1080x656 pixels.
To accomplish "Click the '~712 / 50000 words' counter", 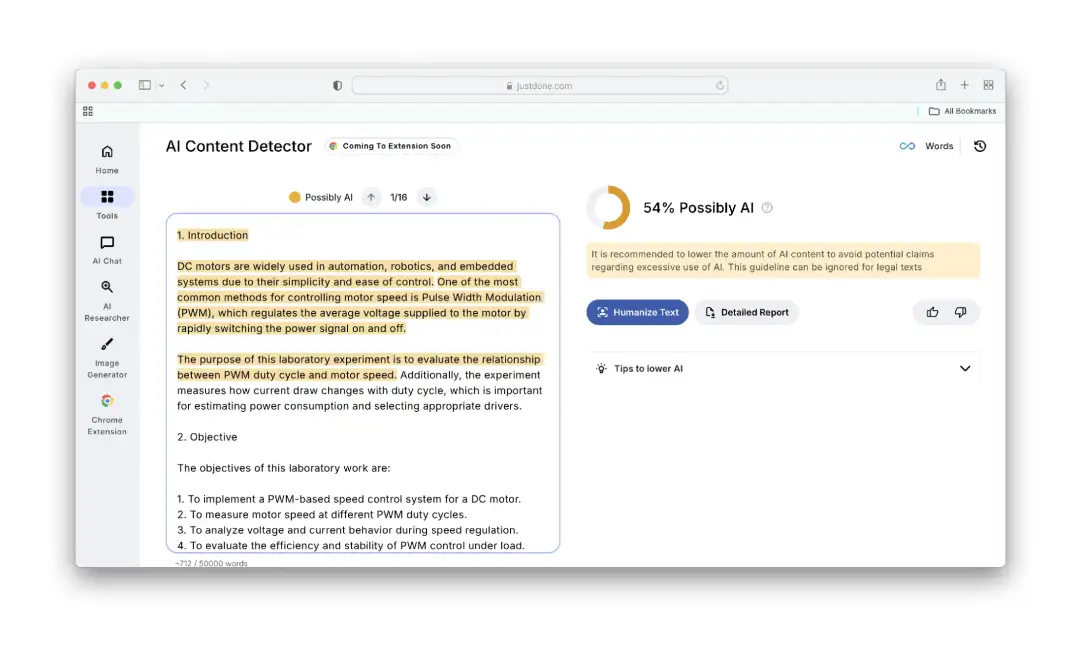I will [x=211, y=563].
